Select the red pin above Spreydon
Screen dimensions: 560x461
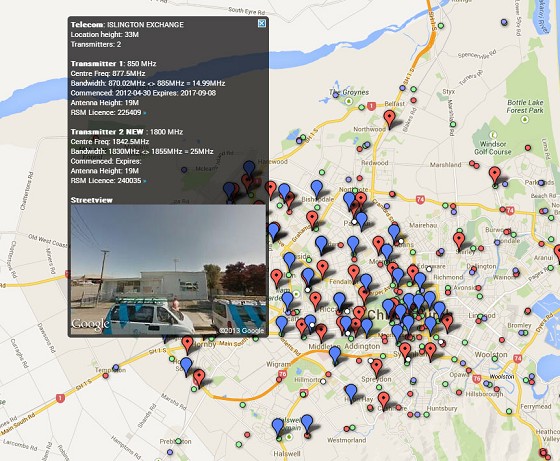point(376,368)
